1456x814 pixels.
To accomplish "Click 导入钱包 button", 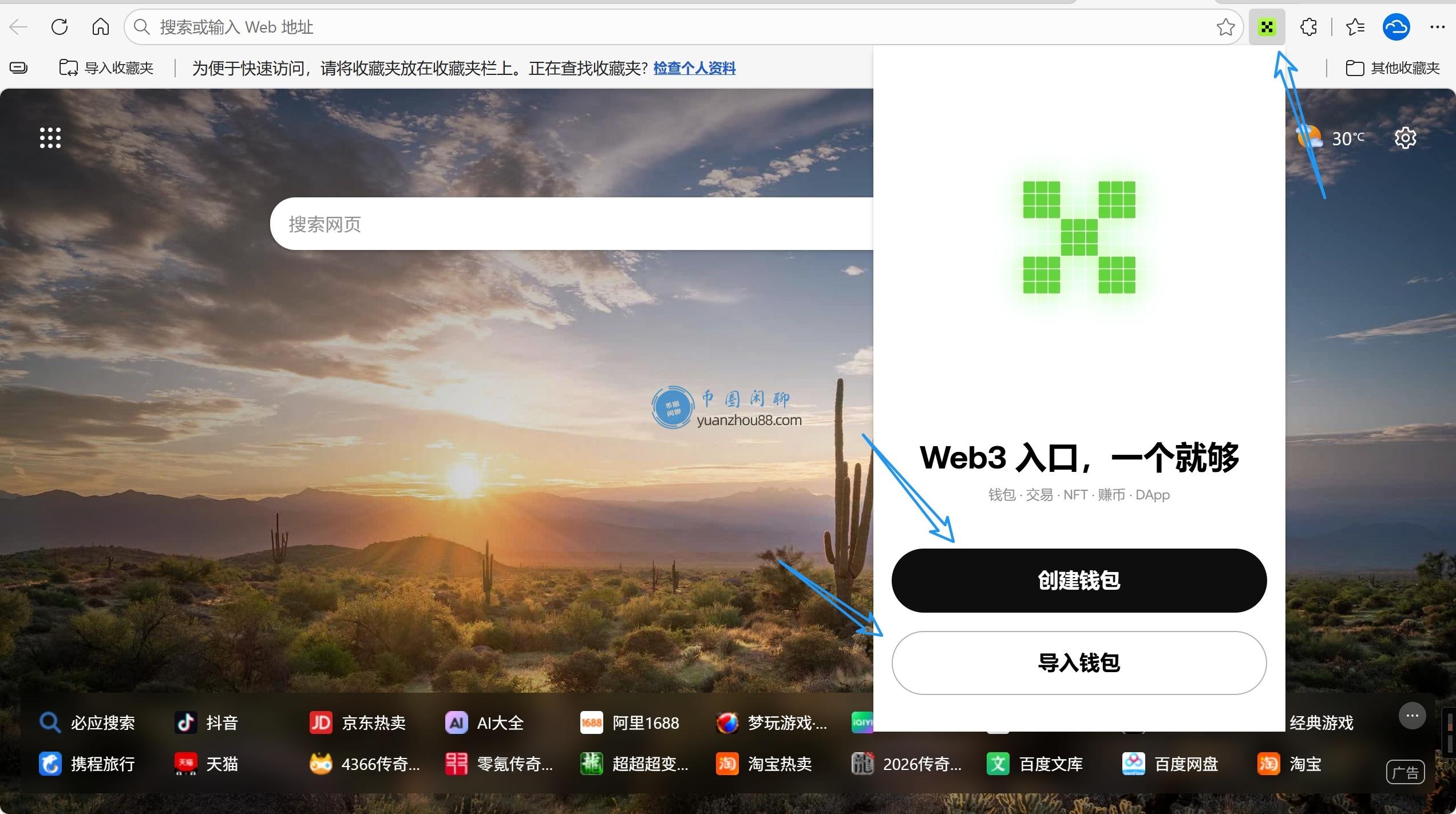I will (x=1079, y=662).
